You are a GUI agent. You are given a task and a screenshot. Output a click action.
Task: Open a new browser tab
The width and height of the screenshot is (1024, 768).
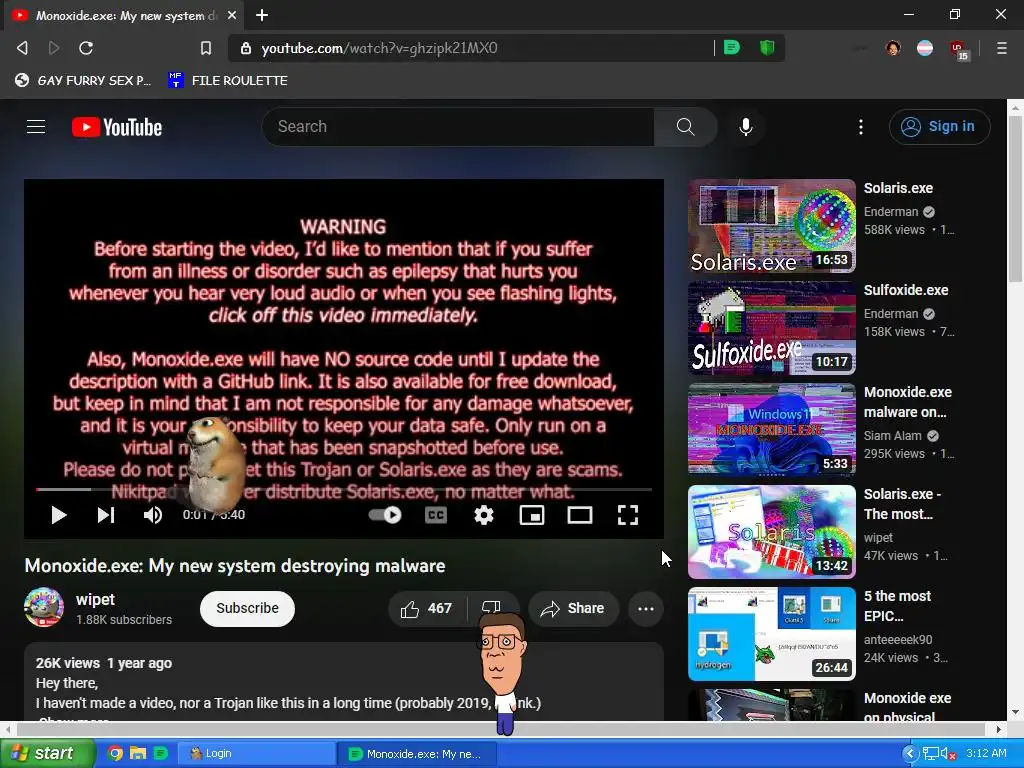coord(262,15)
